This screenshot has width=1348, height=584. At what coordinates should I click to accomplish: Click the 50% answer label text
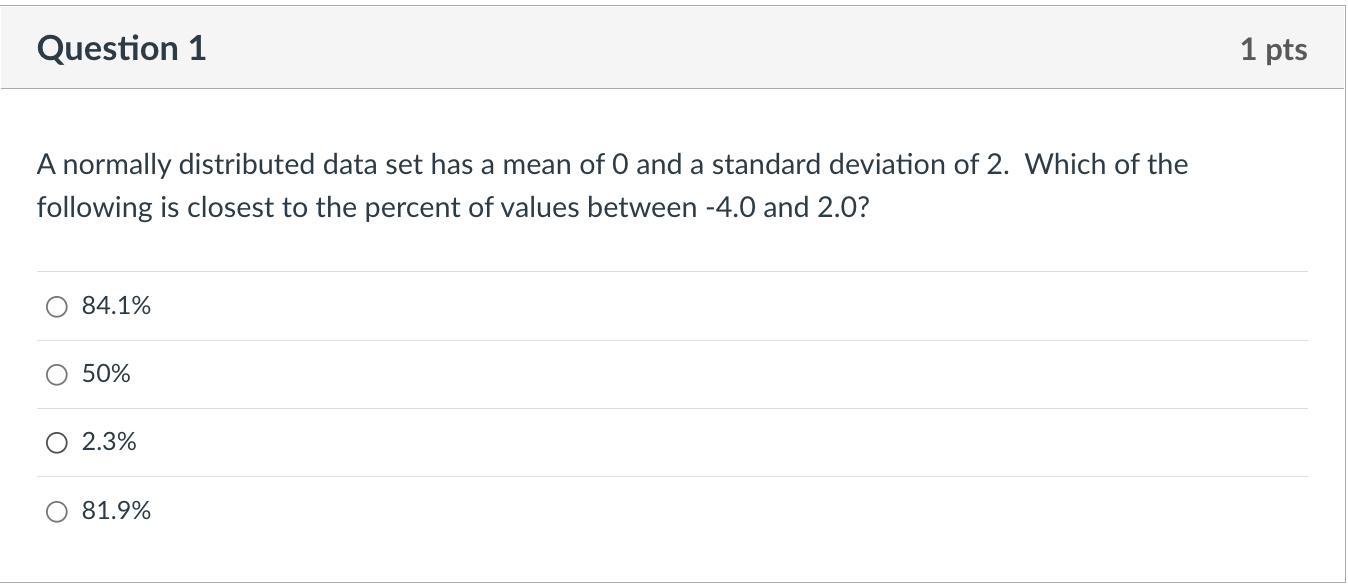(x=106, y=374)
